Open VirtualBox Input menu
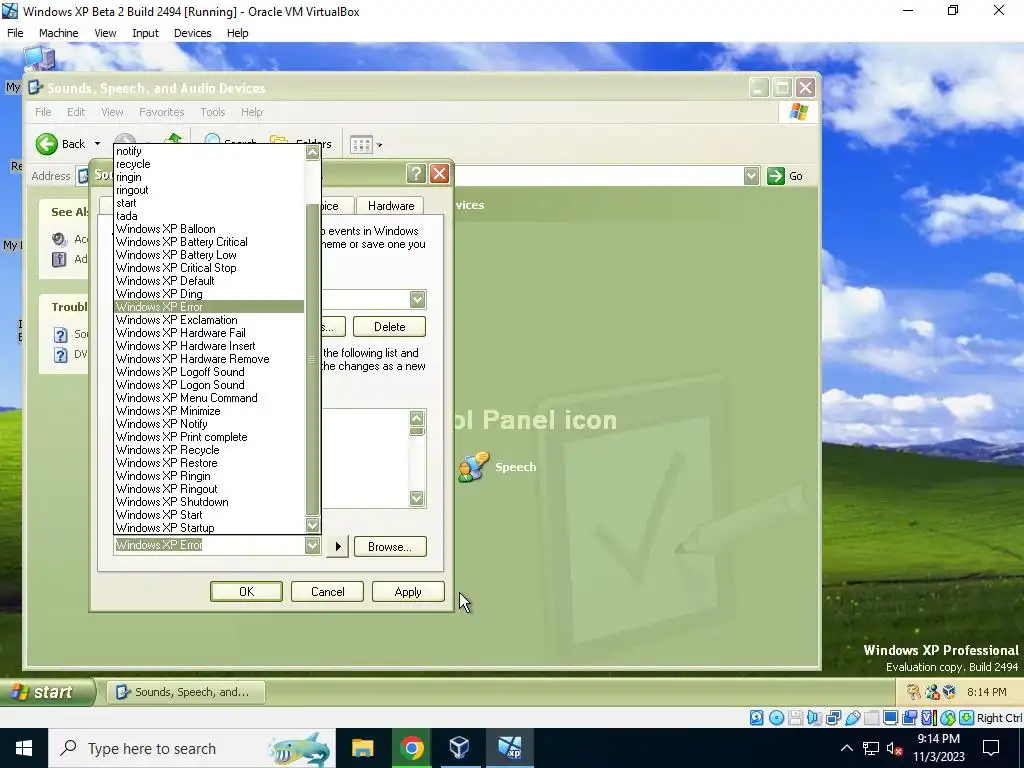 [145, 33]
